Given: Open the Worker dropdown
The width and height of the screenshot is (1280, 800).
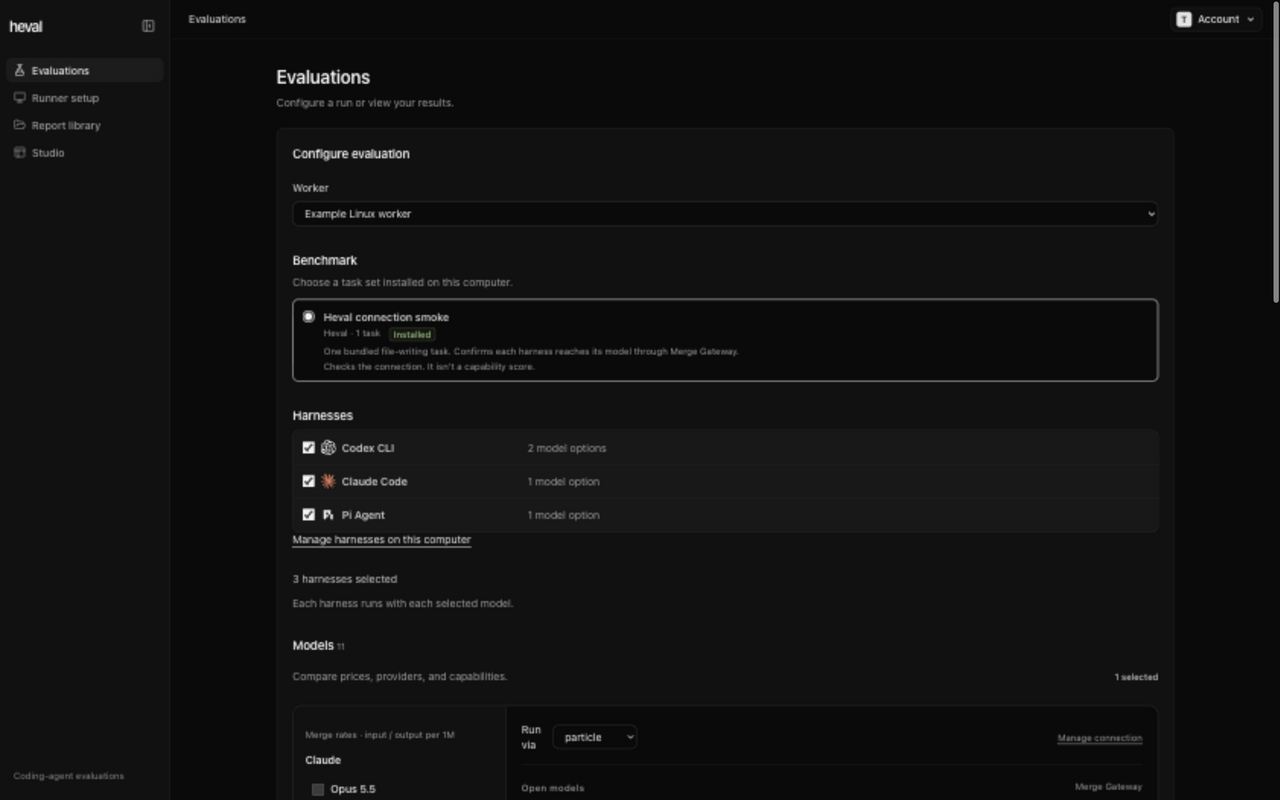Looking at the screenshot, I should [725, 214].
